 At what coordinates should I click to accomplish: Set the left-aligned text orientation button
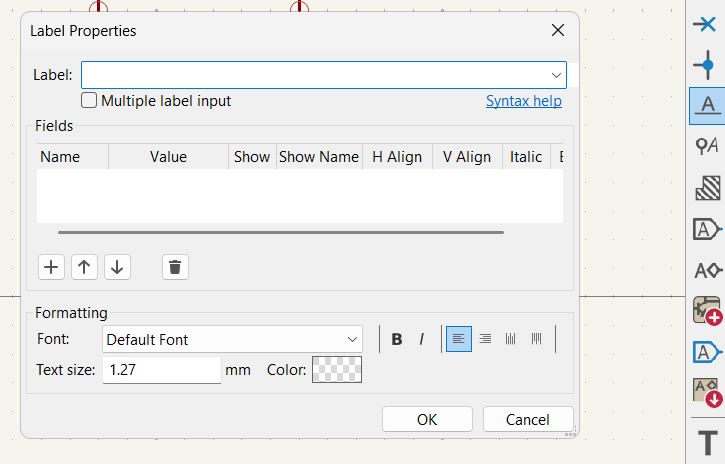[x=459, y=339]
